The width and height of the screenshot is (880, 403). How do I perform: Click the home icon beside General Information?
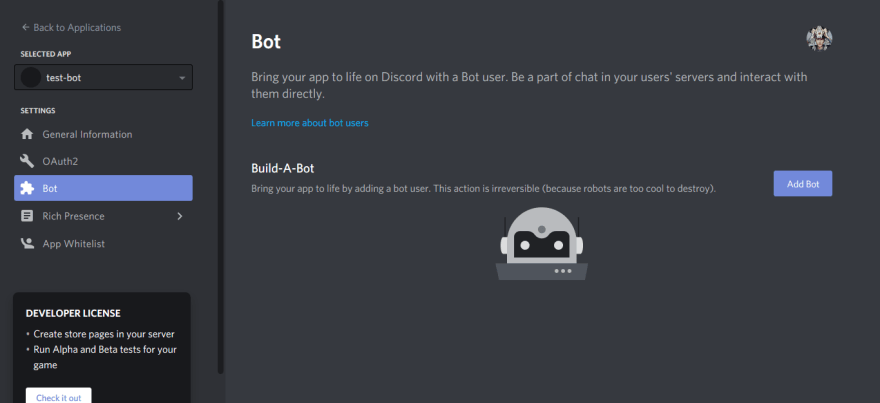[x=27, y=134]
